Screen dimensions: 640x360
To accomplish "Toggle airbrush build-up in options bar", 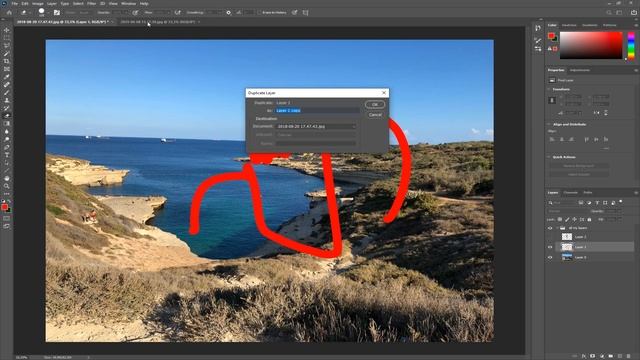I will point(178,13).
